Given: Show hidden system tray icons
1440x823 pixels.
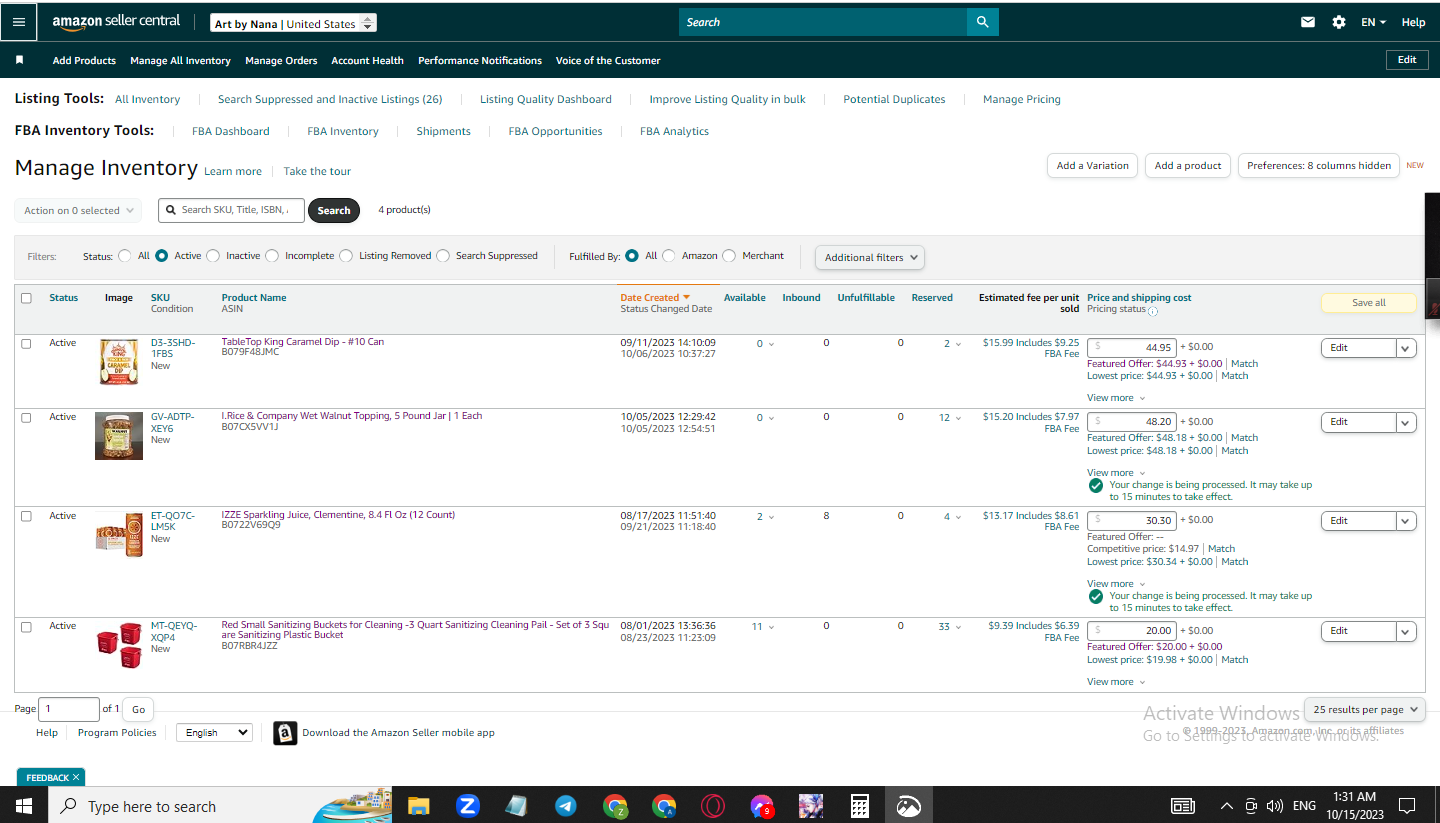Looking at the screenshot, I should [x=1227, y=806].
